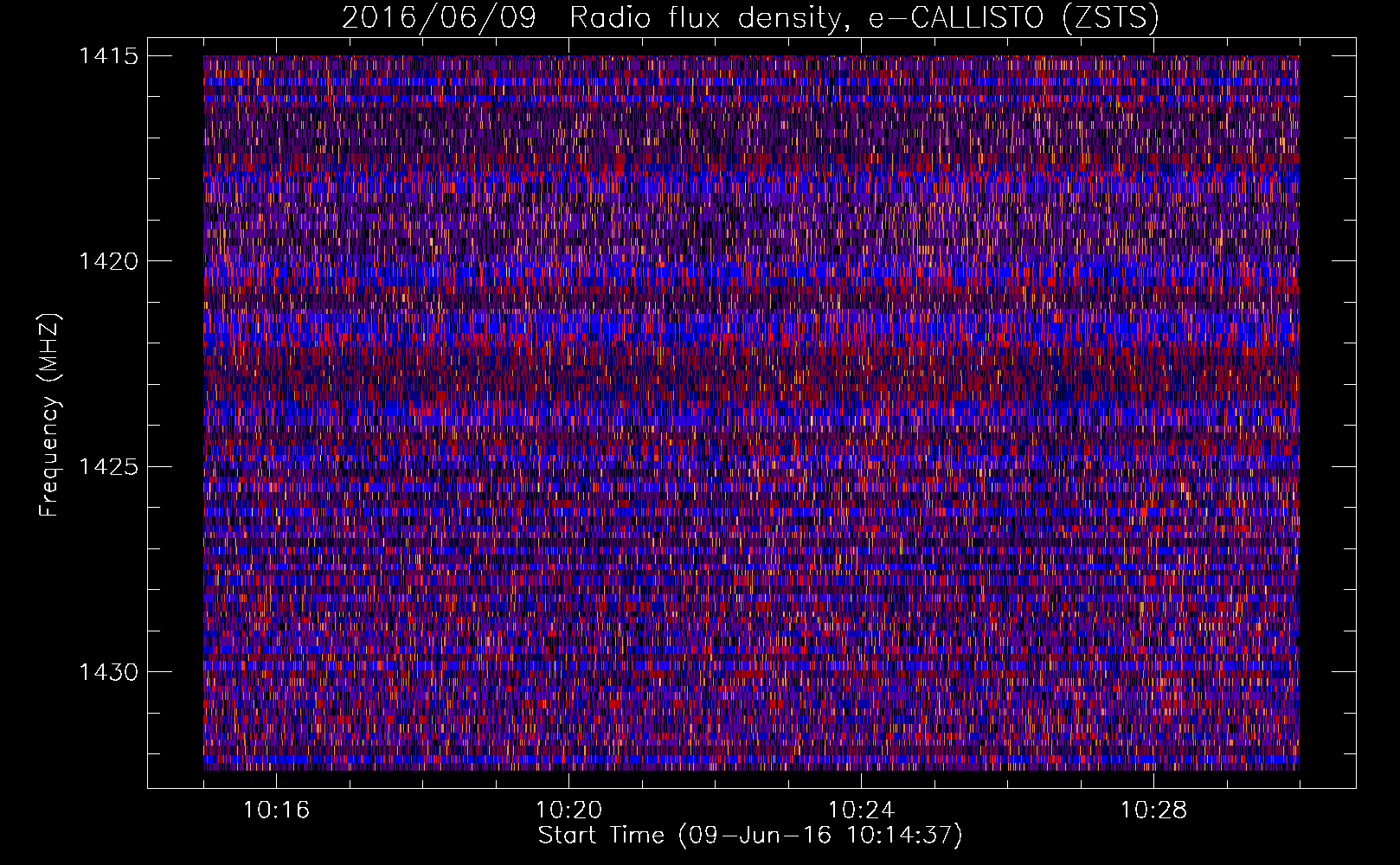1400x865 pixels.
Task: Click the 10:20 time axis label
Action: click(x=568, y=811)
